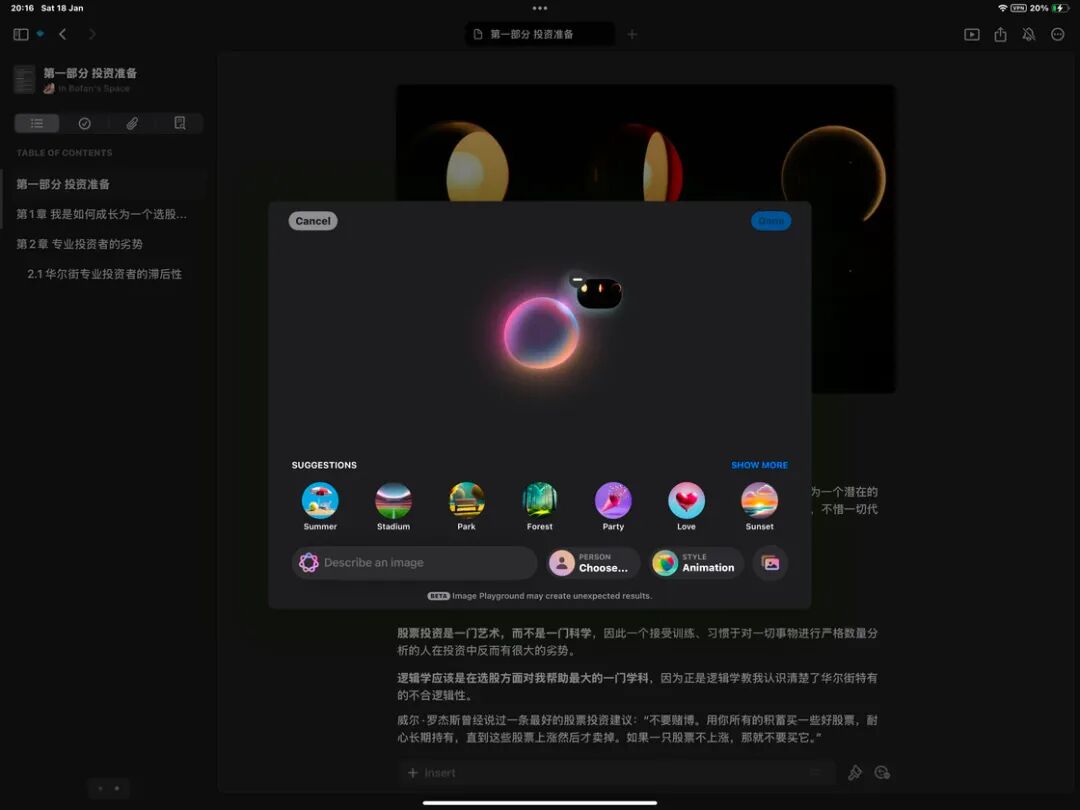Screen dimensions: 1080x810
Task: Switch to table of contents sidebar tab
Action: tap(37, 123)
